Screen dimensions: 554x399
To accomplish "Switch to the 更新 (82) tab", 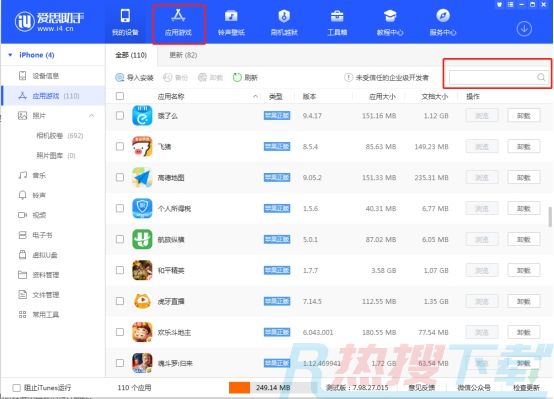I will pyautogui.click(x=183, y=55).
